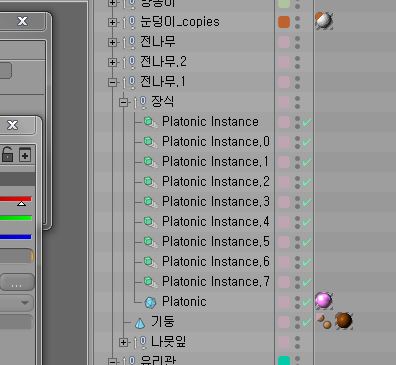The image size is (396, 365).
Task: Click the red color channel slider
Action: click(x=16, y=199)
